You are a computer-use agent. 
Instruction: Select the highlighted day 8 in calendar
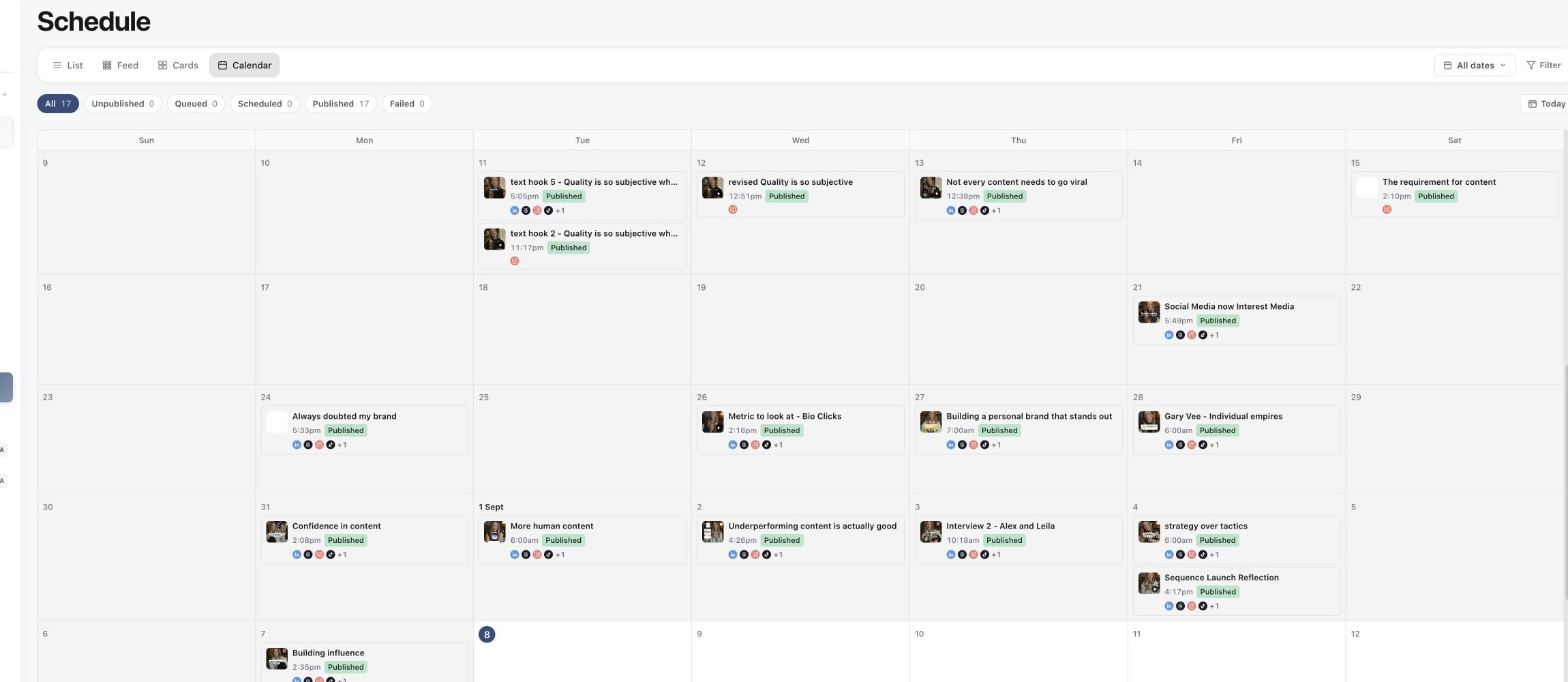coord(487,634)
